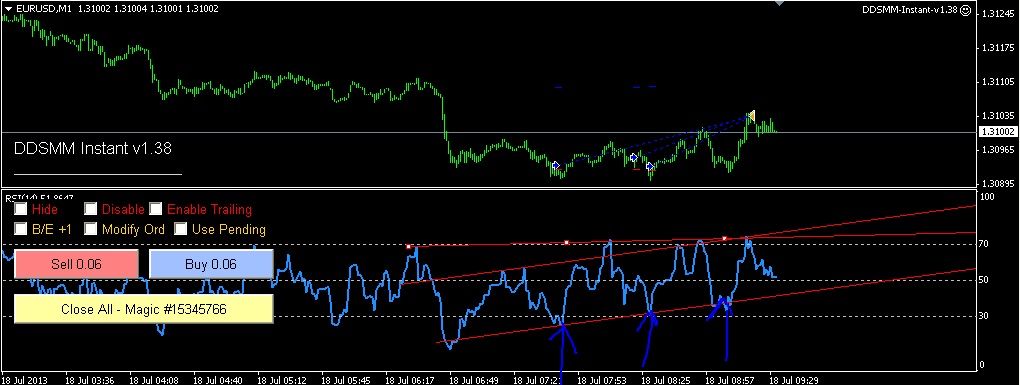Click the 1.31035 price scale value

[999, 116]
